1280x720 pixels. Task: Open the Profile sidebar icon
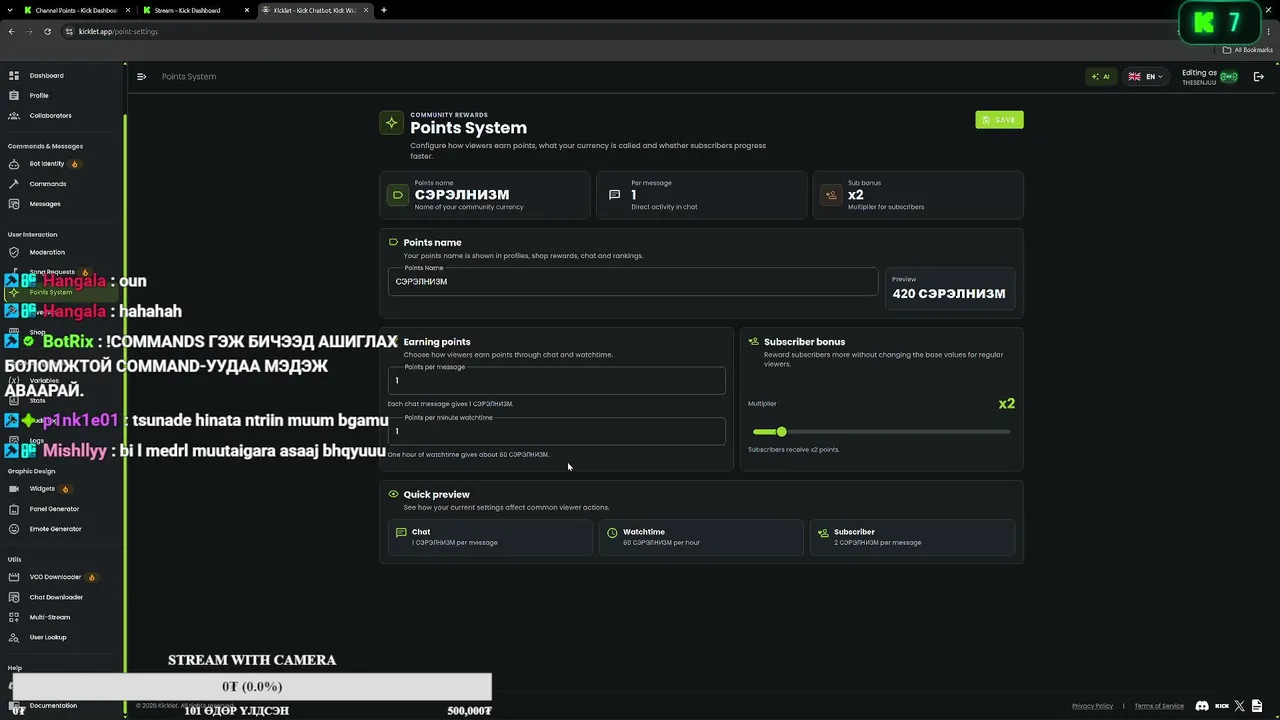[14, 96]
